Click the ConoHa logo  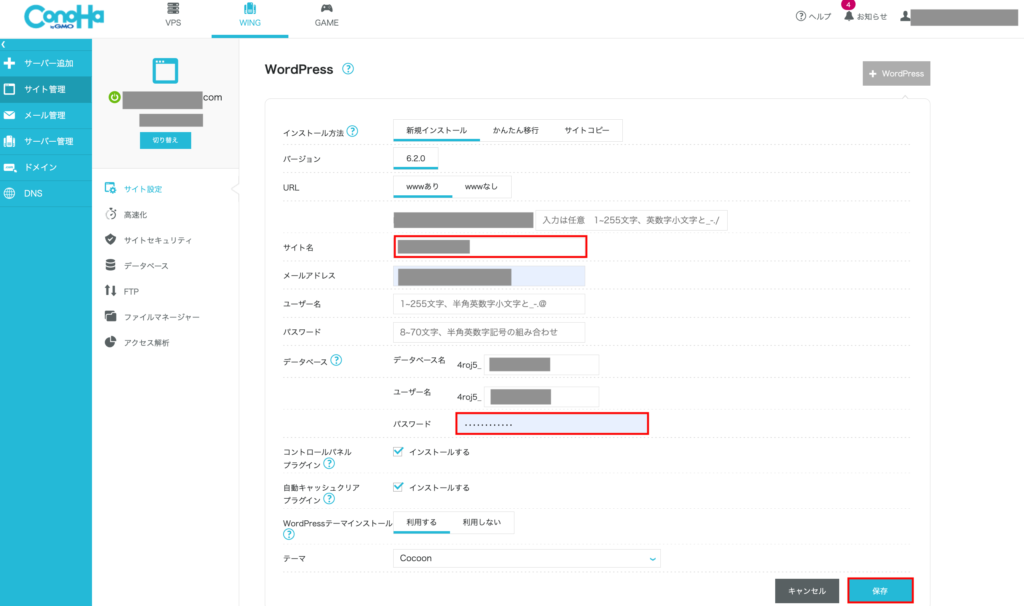pyautogui.click(x=64, y=16)
